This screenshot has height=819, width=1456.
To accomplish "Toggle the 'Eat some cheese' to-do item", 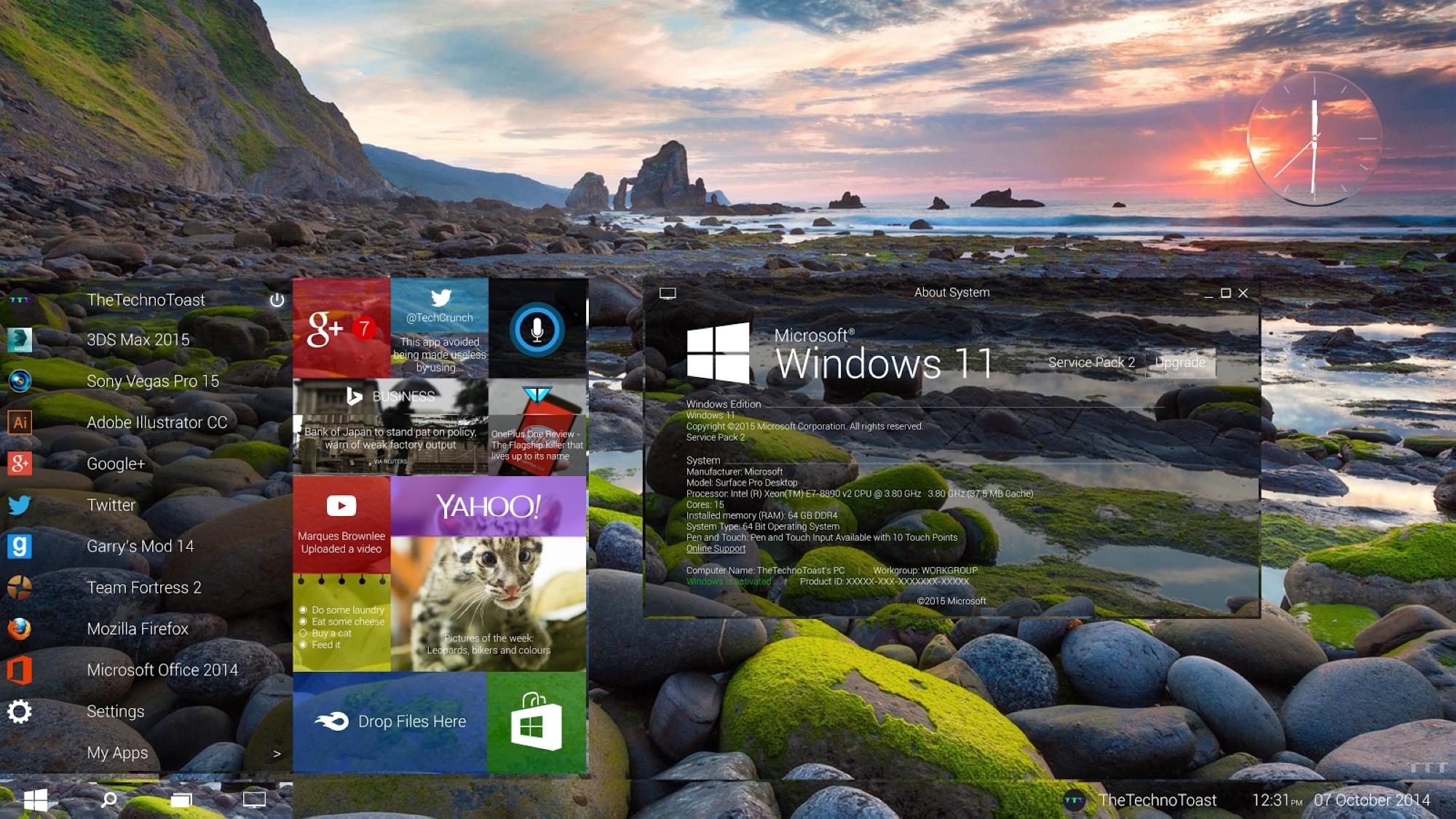I will [303, 622].
